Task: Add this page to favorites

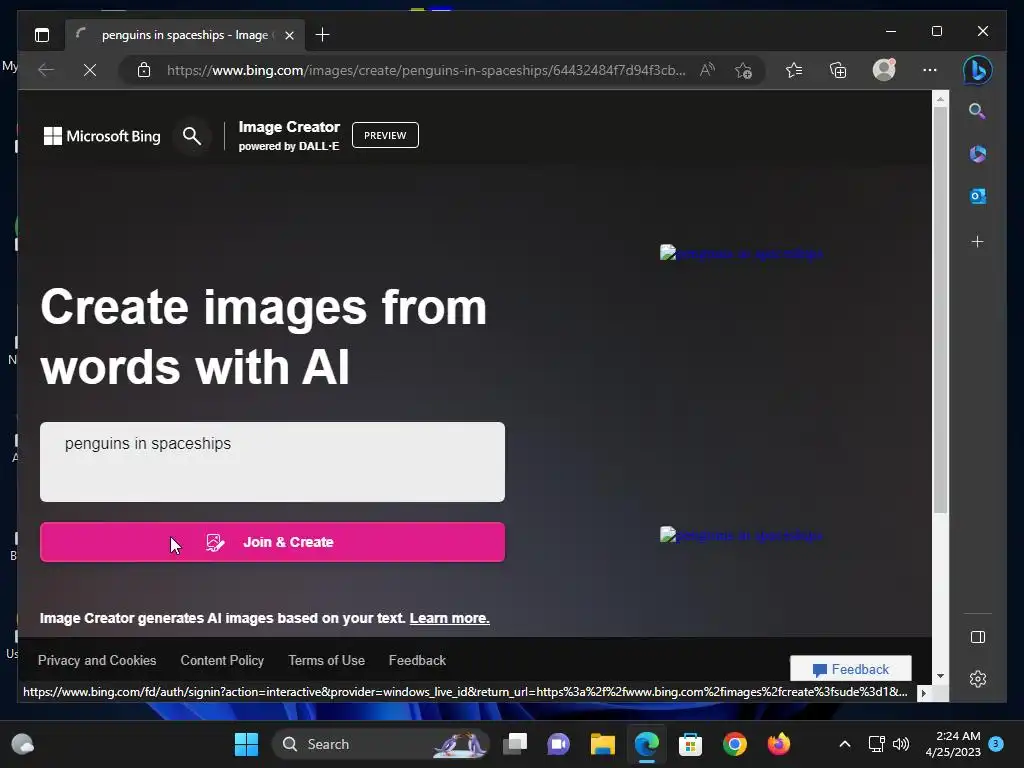Action: click(x=743, y=70)
